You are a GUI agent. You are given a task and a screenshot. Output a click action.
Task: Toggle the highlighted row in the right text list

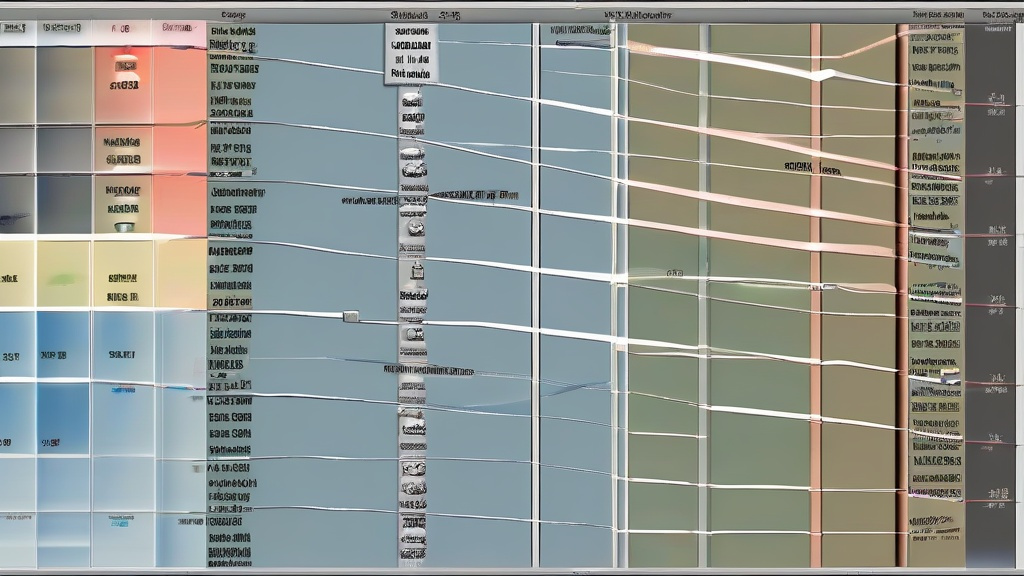coord(935,242)
